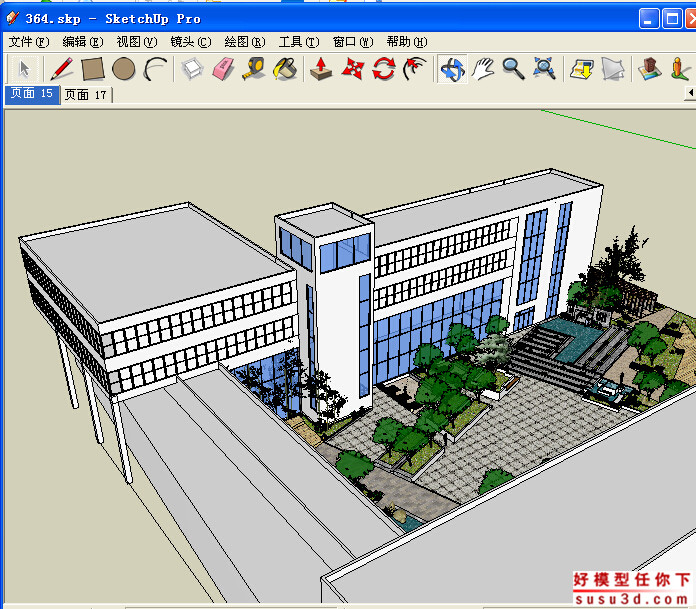The image size is (696, 609).
Task: Open the 视图(V) menu
Action: pos(137,42)
